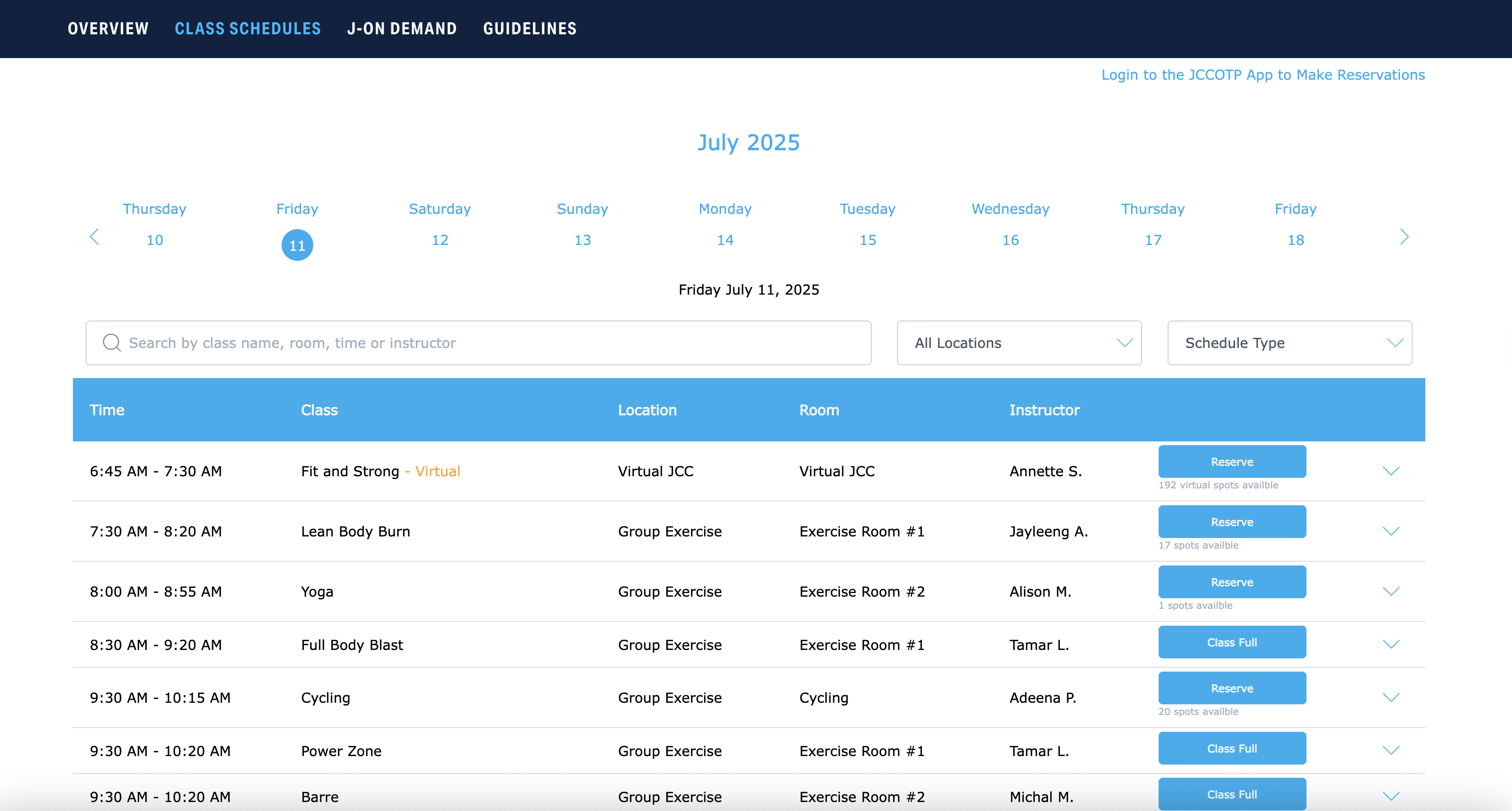Viewport: 1512px width, 811px height.
Task: Click Login to the JCCOTP App link
Action: [x=1263, y=74]
